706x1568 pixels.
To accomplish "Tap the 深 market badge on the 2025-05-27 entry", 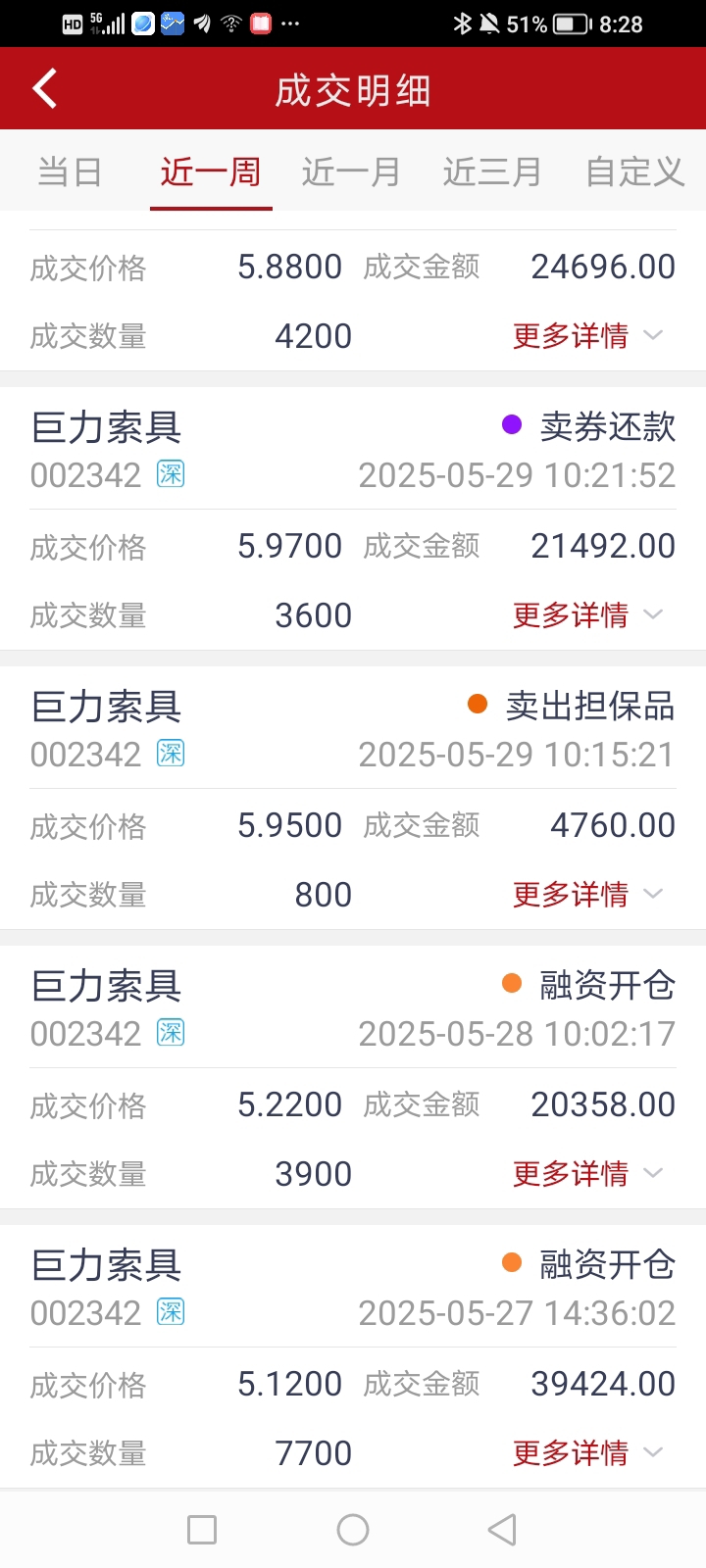I will coord(171,1312).
